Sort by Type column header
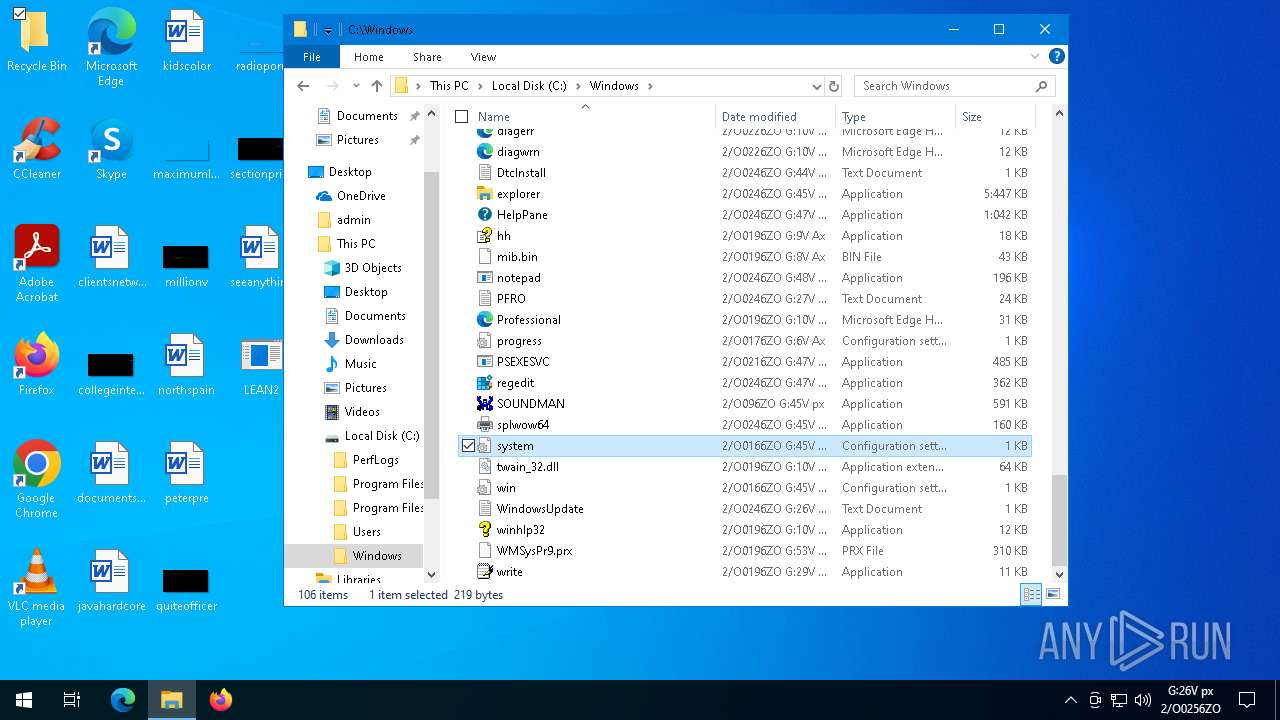The image size is (1280, 720). click(895, 117)
